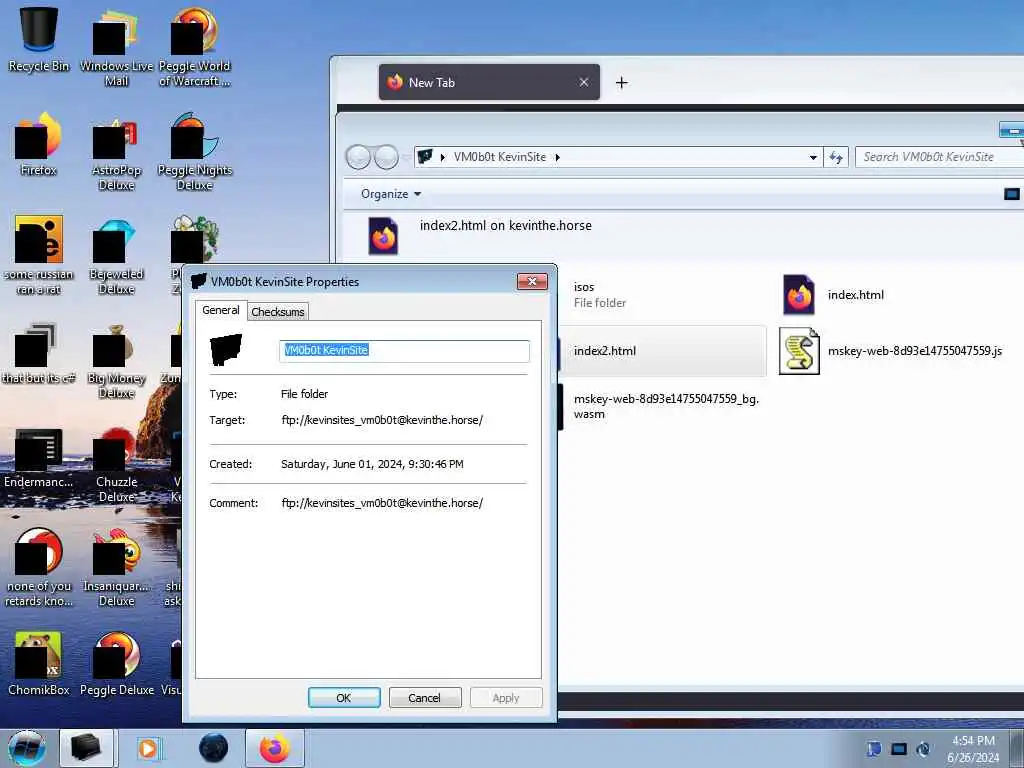Click 'index2.html on kevinthe.horse' details text
This screenshot has width=1024, height=768.
coord(505,225)
